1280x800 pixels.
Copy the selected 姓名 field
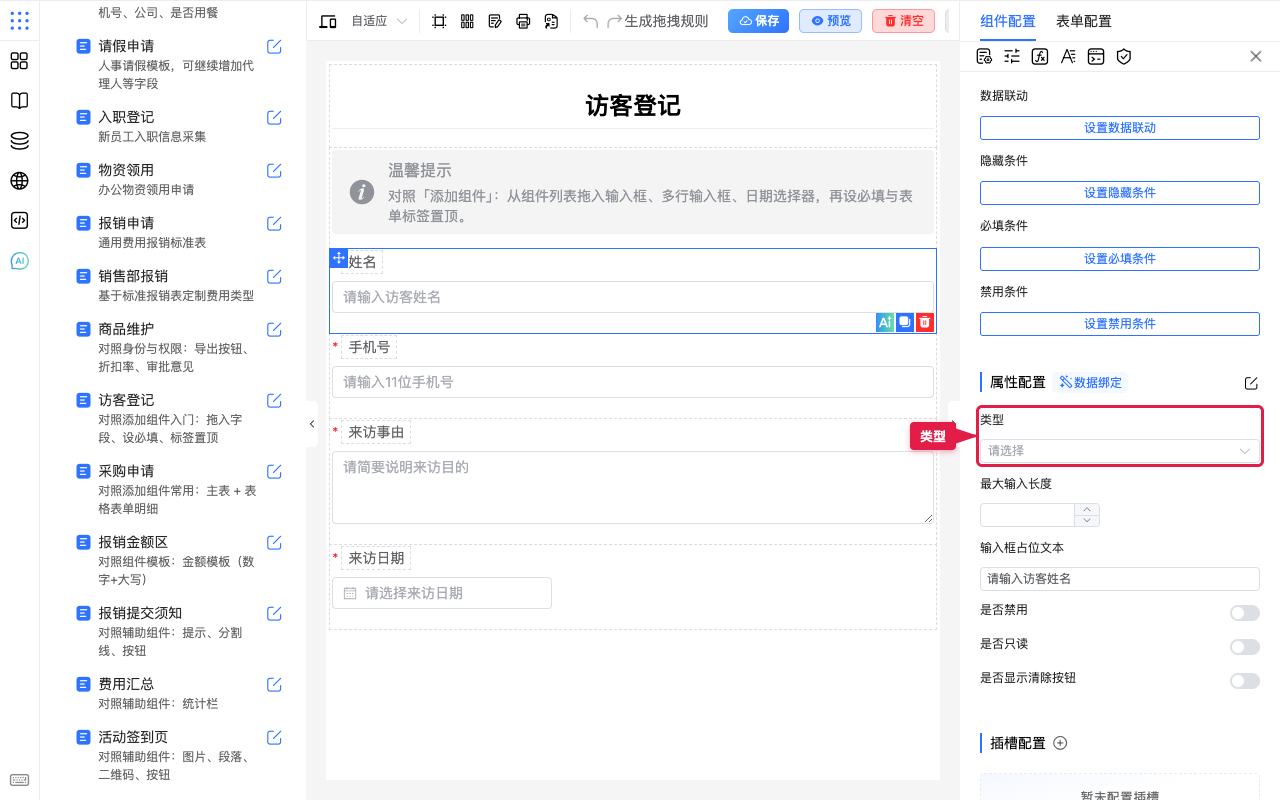point(904,322)
